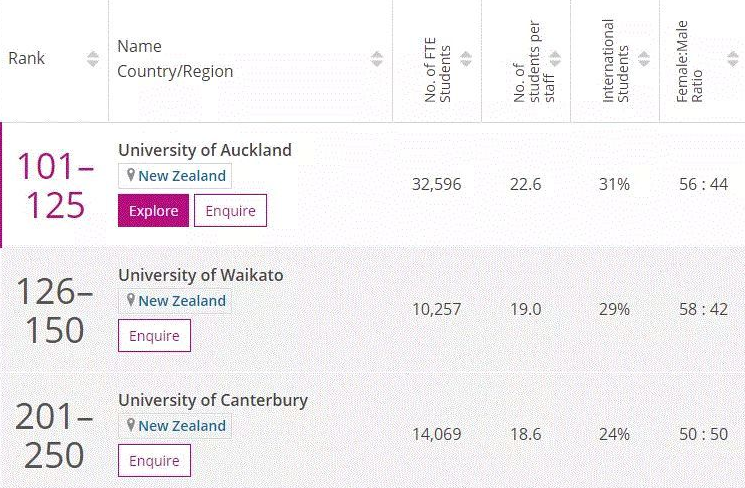Open New Zealand link under Auckland
Screen dimensions: 745x488
coord(182,176)
